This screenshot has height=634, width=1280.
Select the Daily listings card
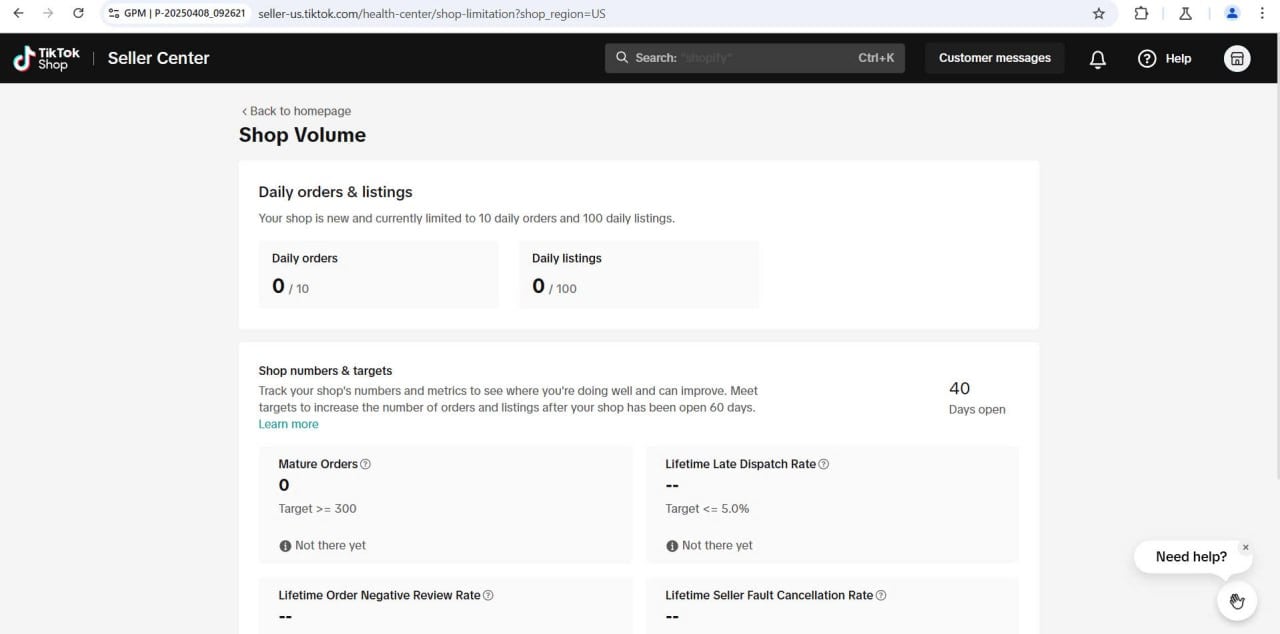pos(638,274)
